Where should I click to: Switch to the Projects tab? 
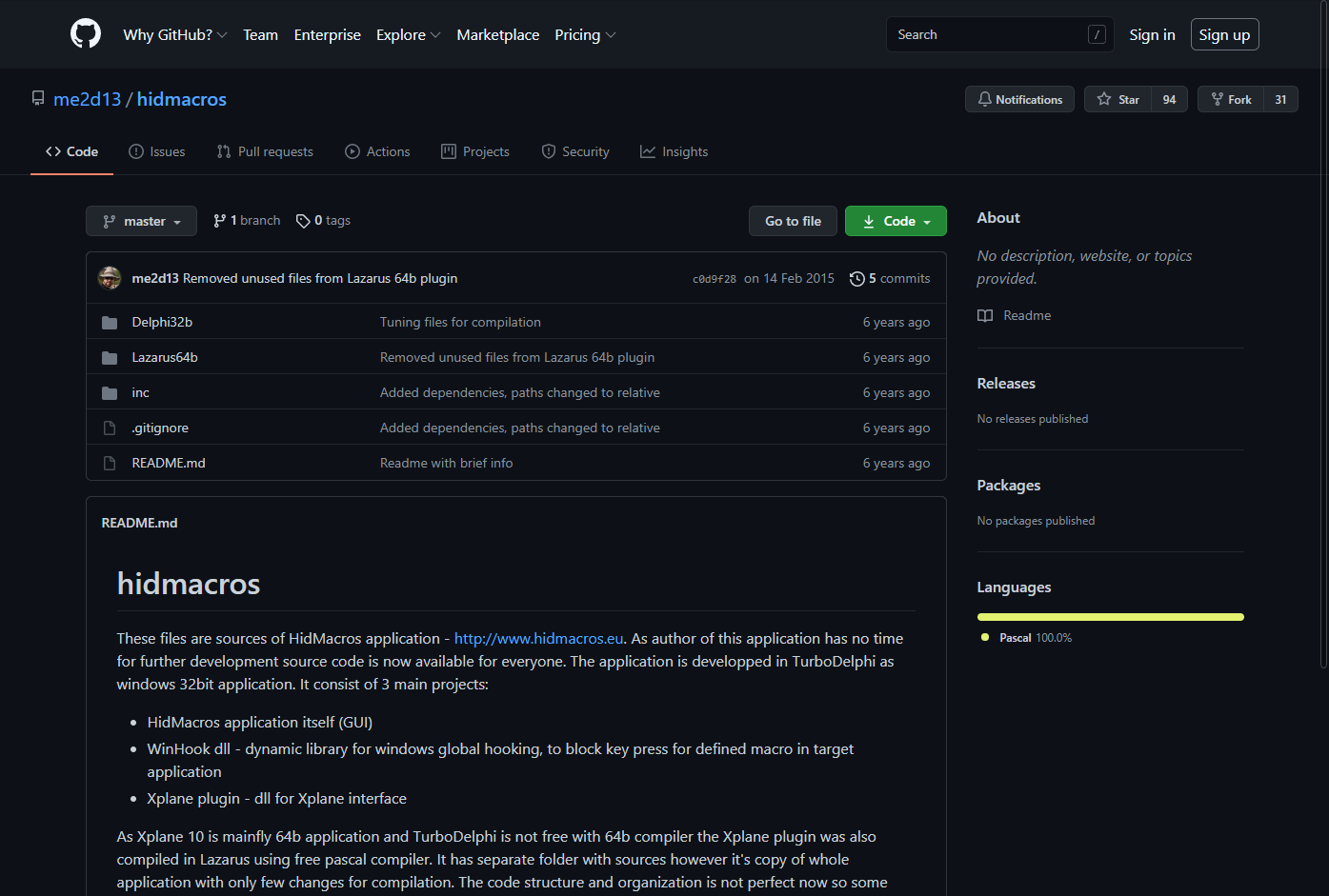(x=475, y=151)
